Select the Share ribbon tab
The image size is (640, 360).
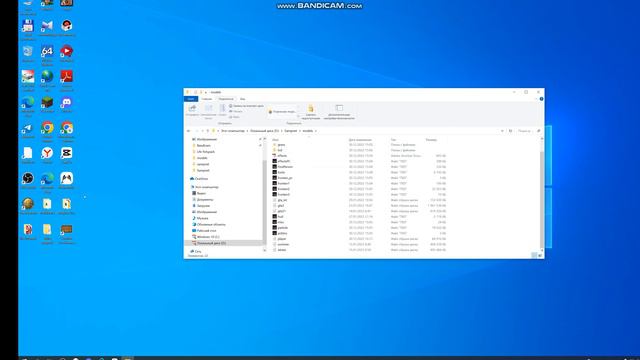click(226, 99)
